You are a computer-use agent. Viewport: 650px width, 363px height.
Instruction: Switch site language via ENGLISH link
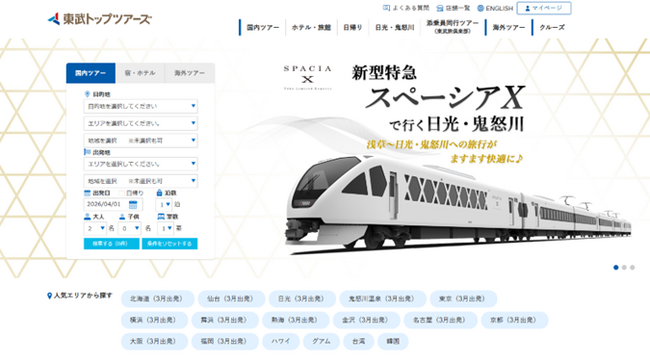point(495,8)
